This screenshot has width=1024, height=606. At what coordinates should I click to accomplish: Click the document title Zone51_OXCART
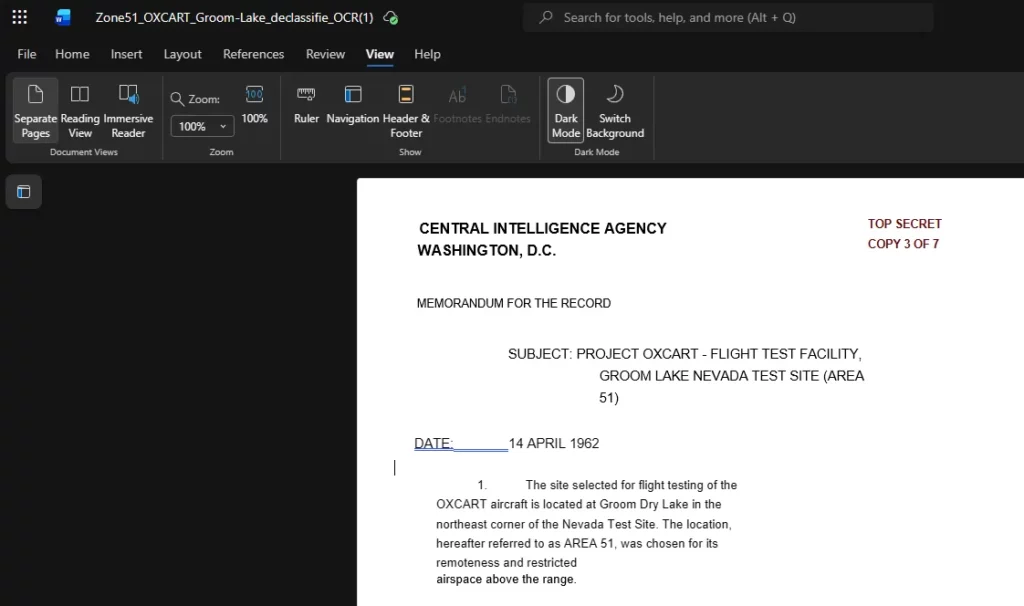(234, 18)
